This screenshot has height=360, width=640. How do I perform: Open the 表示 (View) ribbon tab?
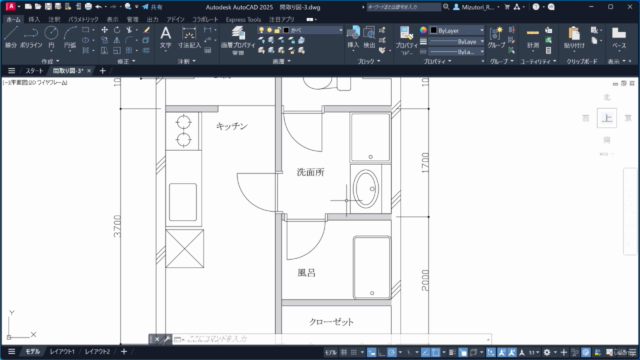112,19
